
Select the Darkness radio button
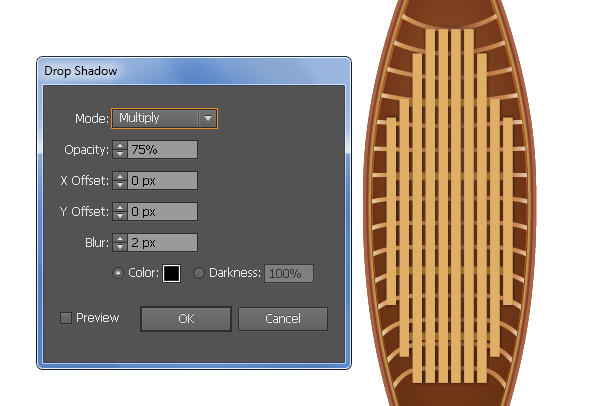199,273
